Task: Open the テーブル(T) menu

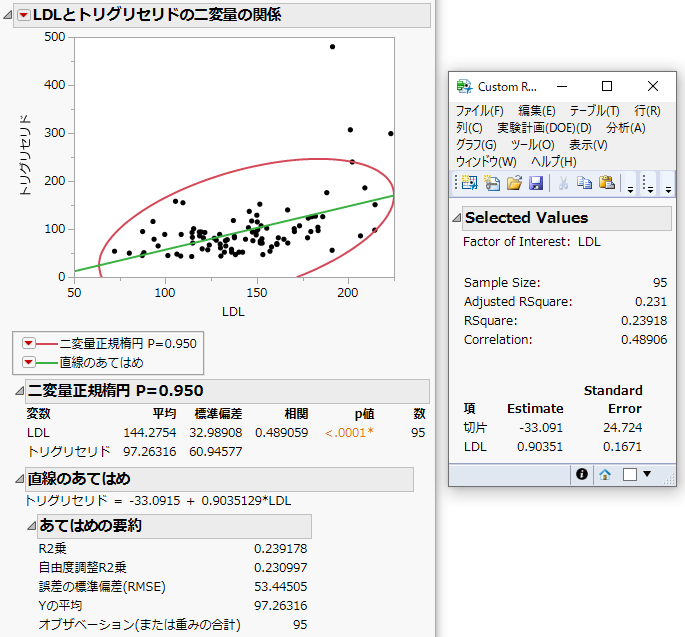Action: 594,111
